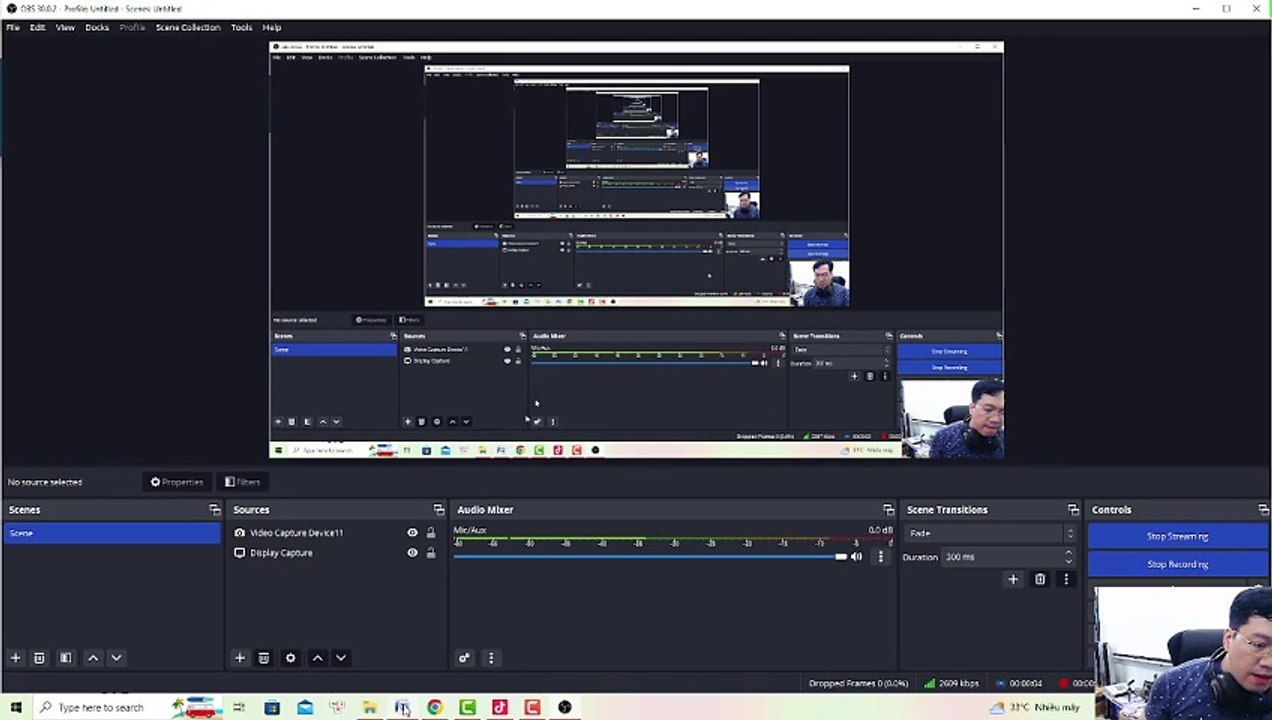The image size is (1272, 720).
Task: Click the Stop Streaming button
Action: click(1177, 536)
